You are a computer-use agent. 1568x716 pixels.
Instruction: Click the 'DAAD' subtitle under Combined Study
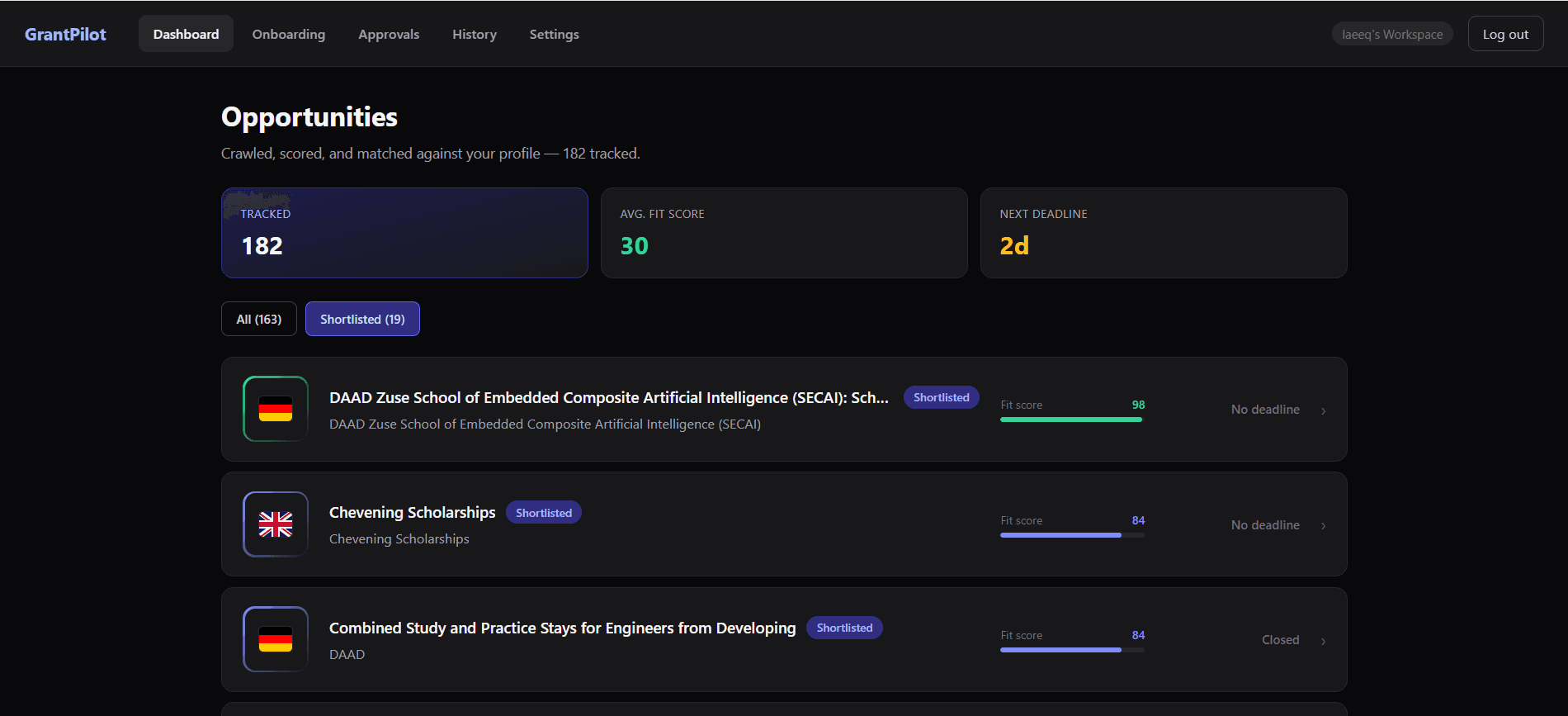[x=347, y=654]
